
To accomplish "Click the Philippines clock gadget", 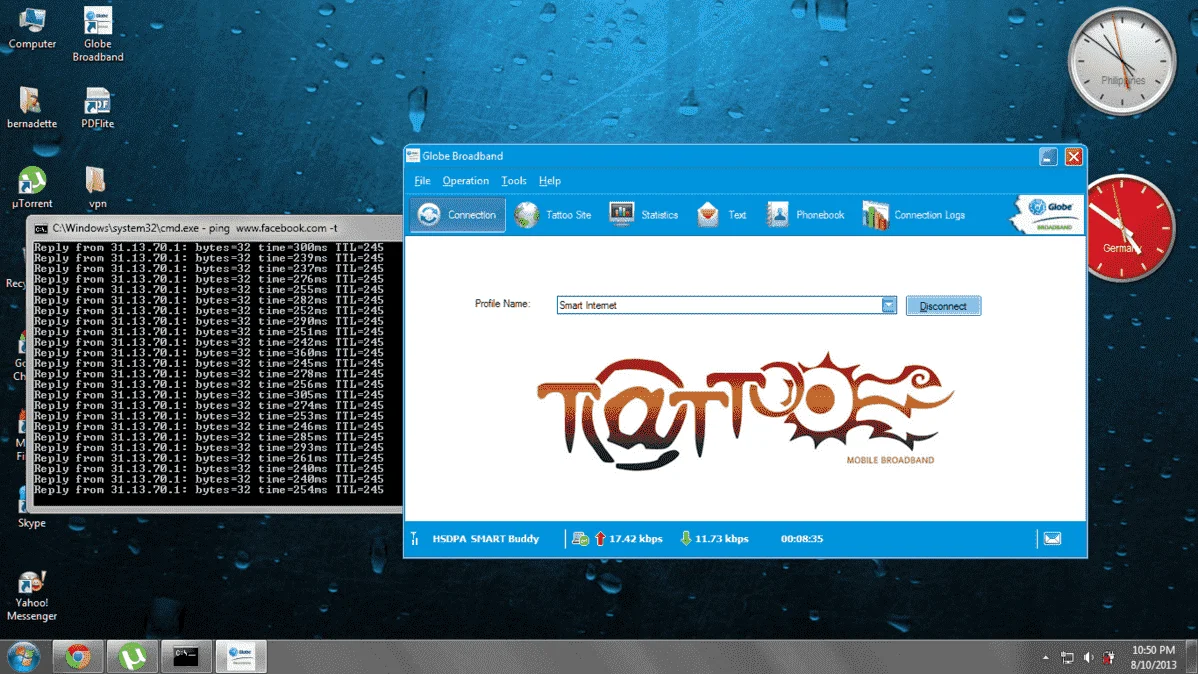I will [x=1122, y=62].
